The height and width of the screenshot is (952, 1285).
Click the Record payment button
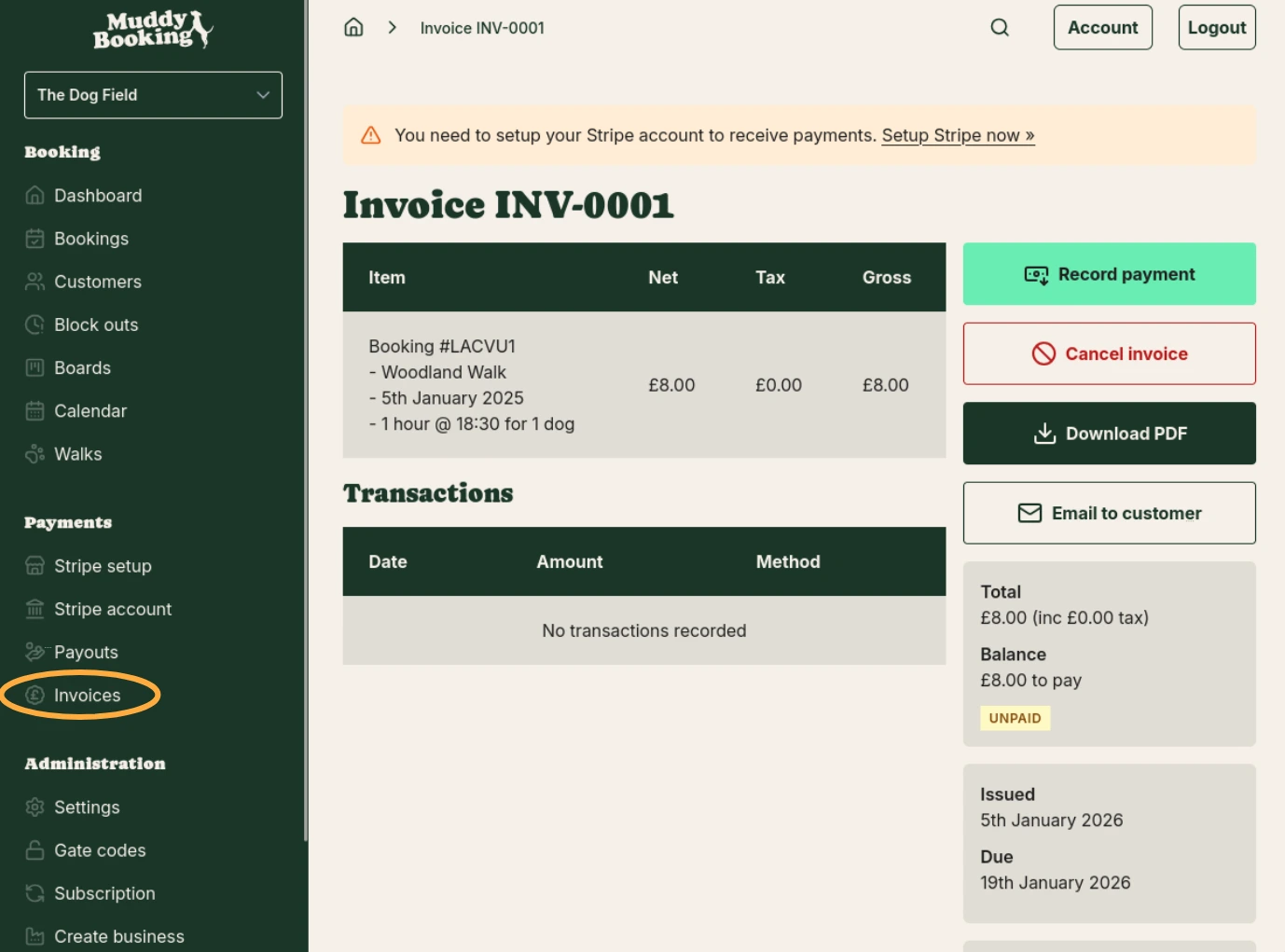(1109, 273)
